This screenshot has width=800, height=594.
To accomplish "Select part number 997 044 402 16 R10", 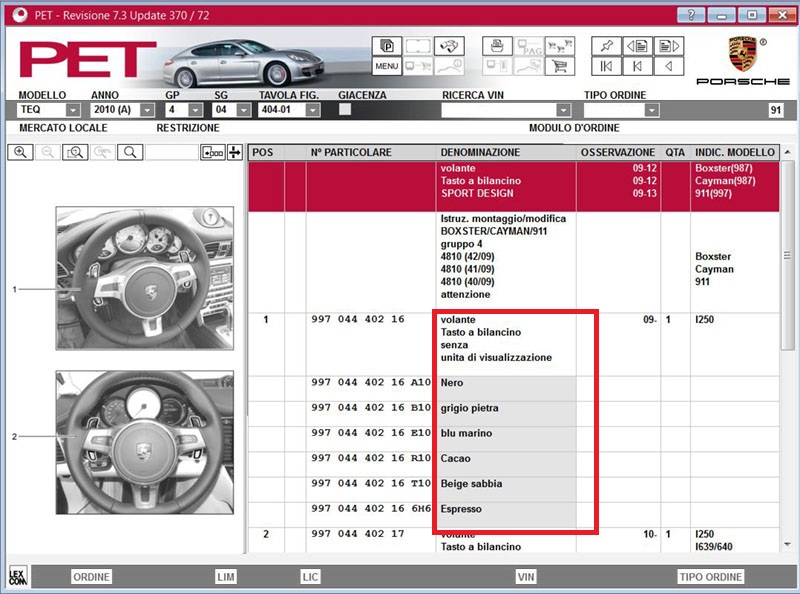I will coord(371,458).
